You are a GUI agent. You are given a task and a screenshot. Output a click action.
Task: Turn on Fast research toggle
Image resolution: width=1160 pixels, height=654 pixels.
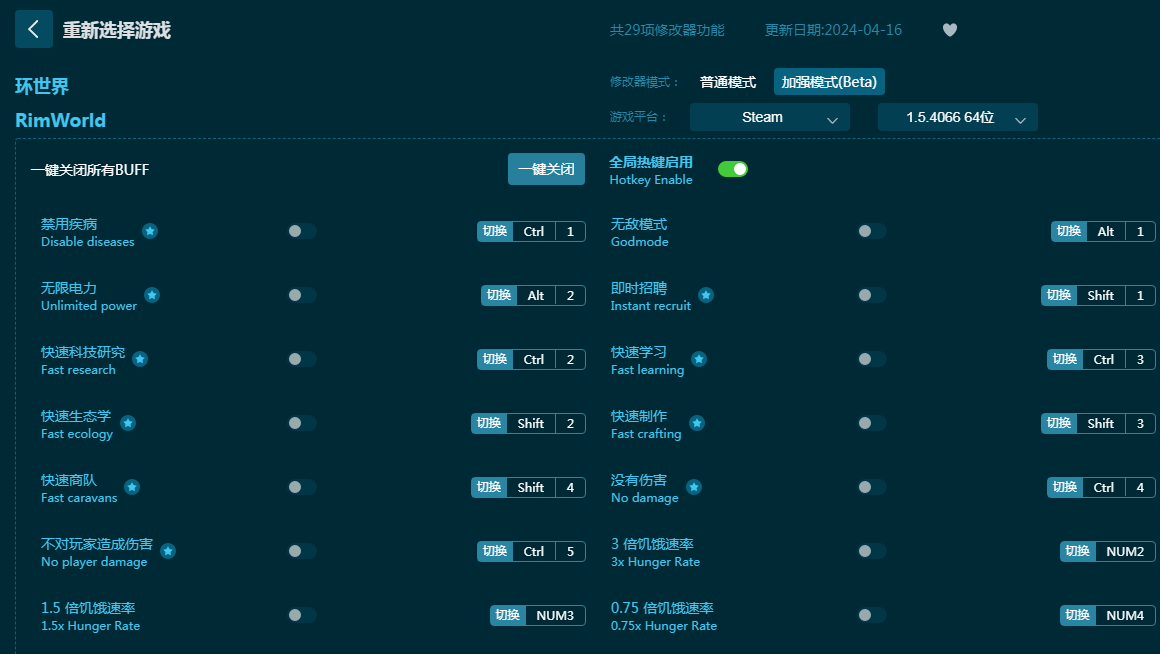coord(302,360)
